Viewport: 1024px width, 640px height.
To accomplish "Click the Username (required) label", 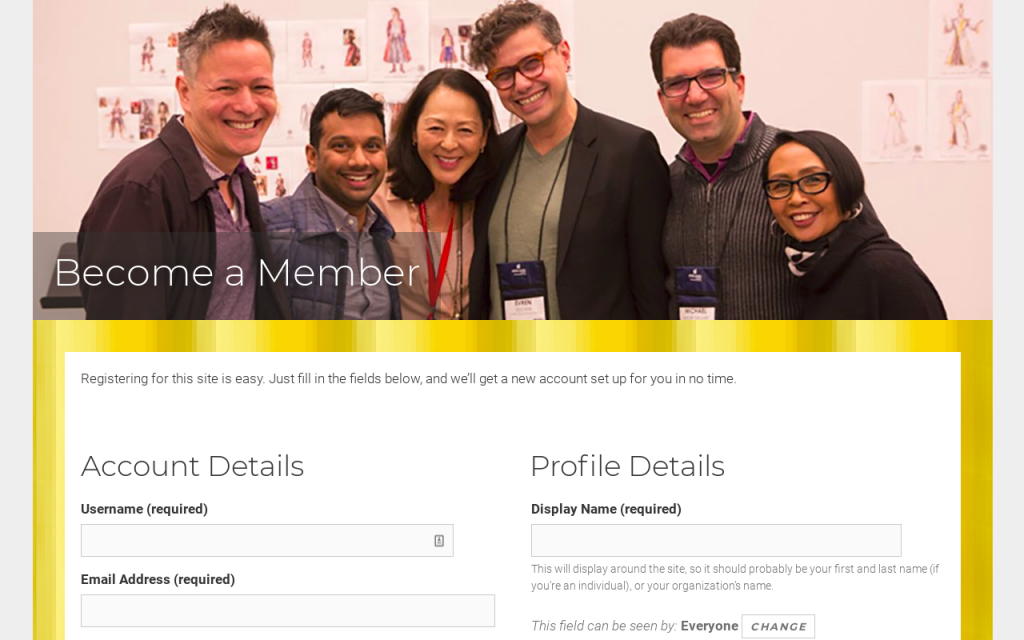I will coord(144,509).
